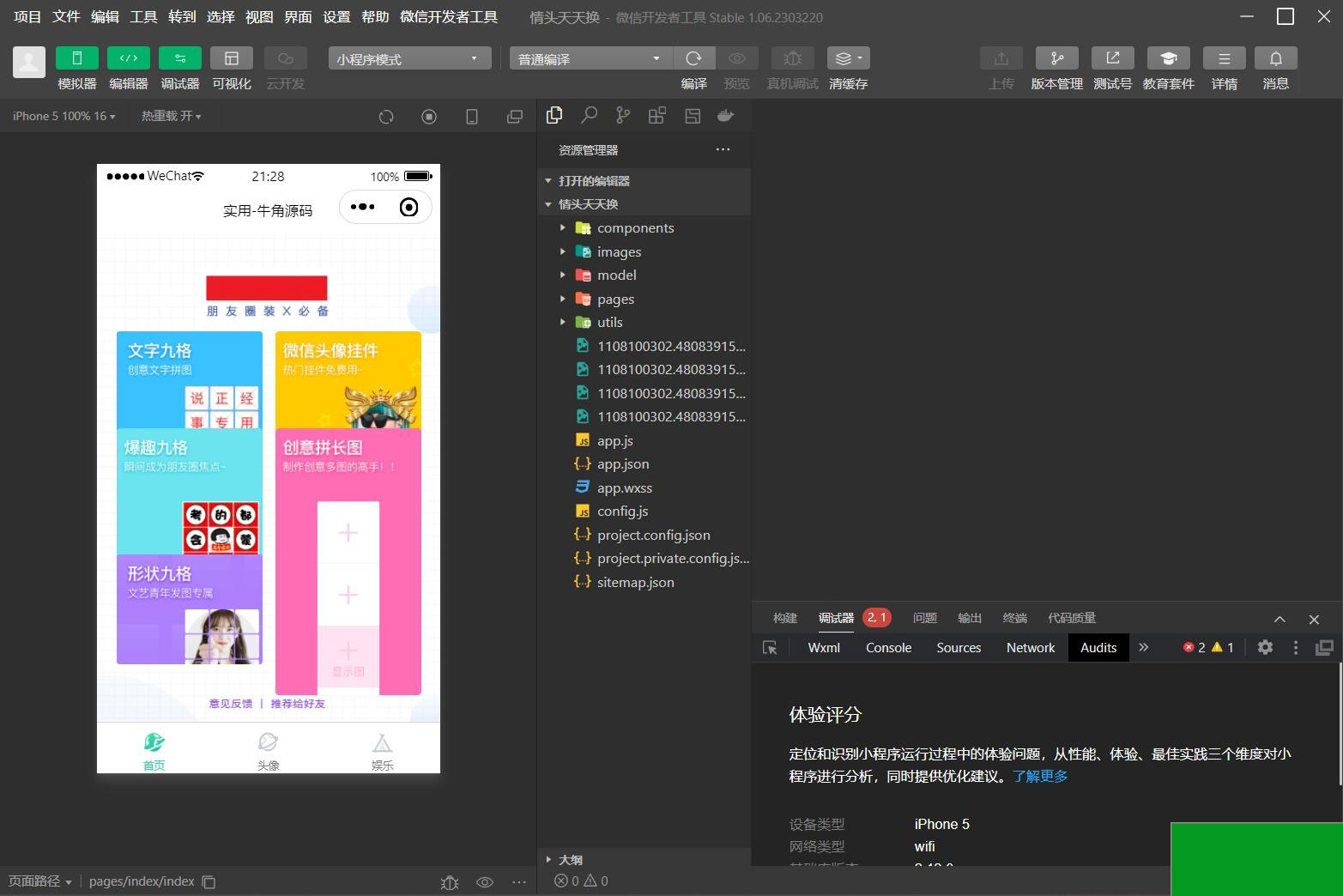Open the 教育套件 education kit icon
Viewport: 1343px width, 896px height.
pos(1169,58)
